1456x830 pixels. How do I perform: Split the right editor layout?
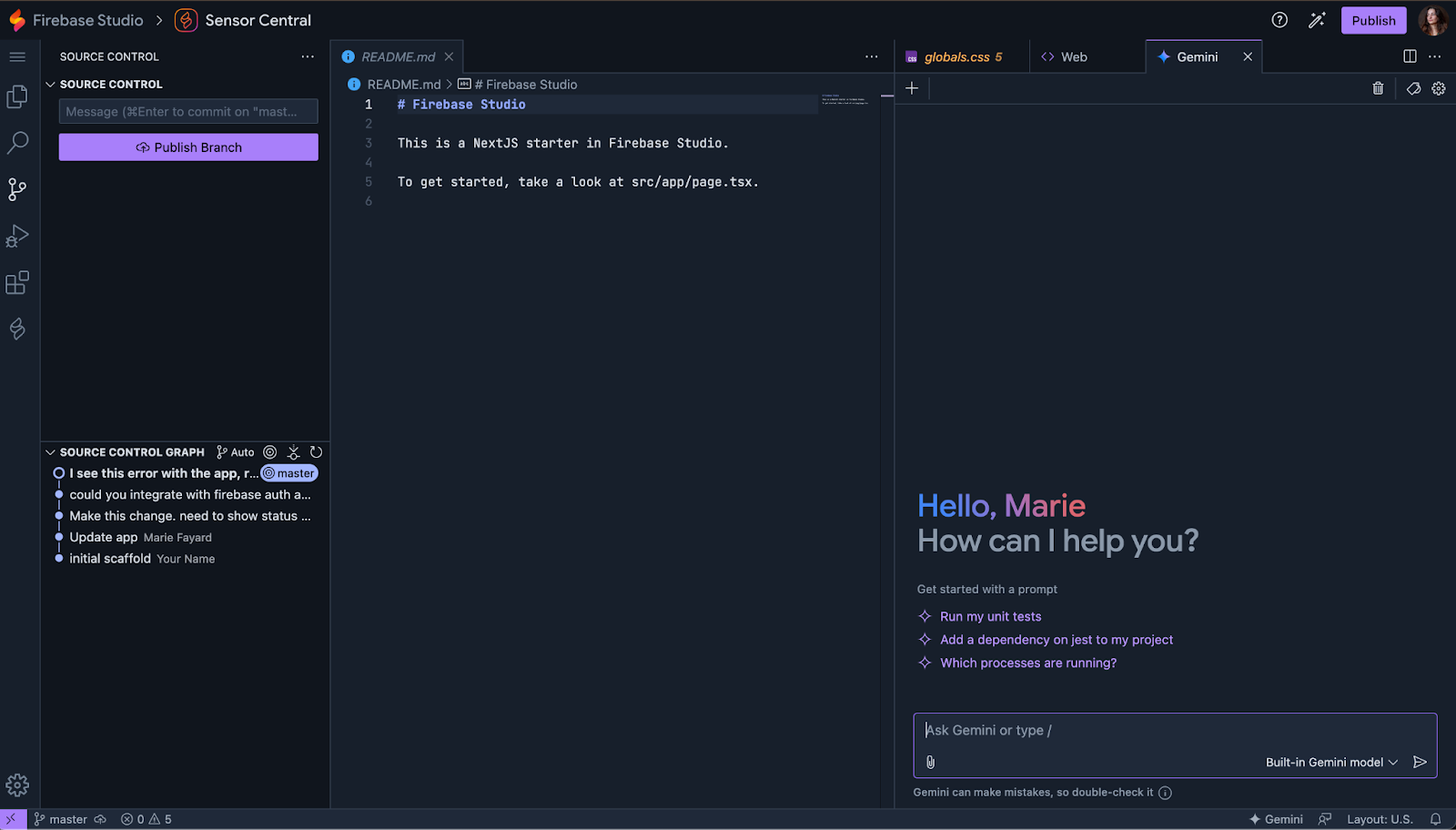click(1410, 56)
